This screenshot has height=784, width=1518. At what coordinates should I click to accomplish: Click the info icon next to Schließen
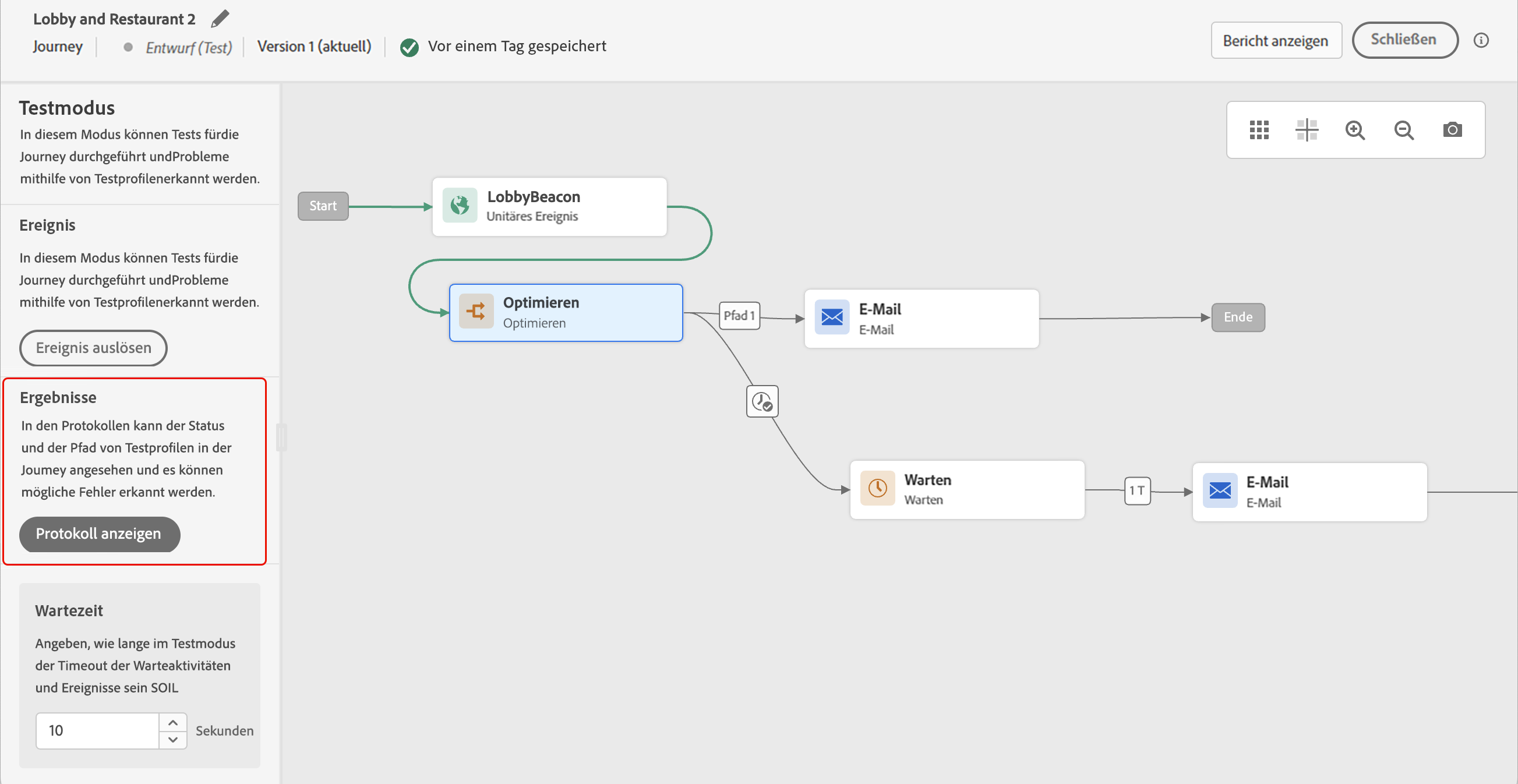(1481, 40)
